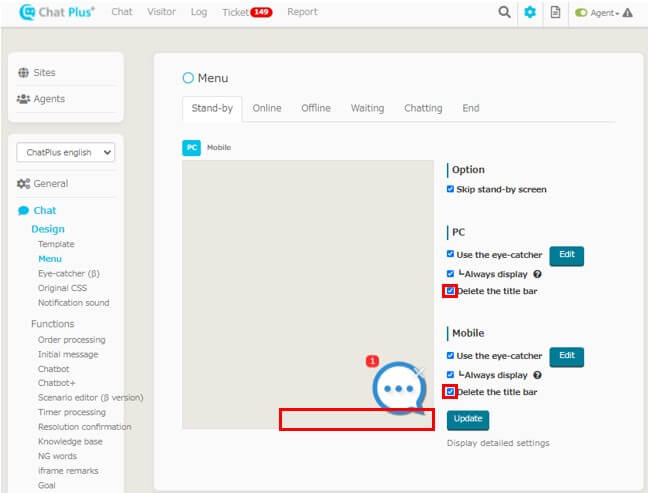Click help icon beside PC Always display
The width and height of the screenshot is (648, 493).
click(x=537, y=274)
